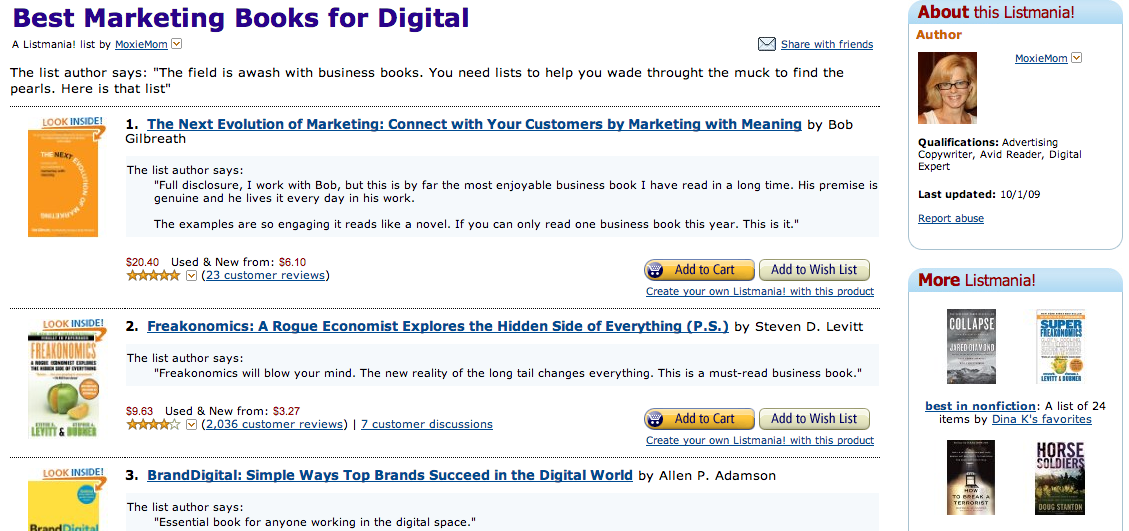Open star rating dropdown for Next Evolution of Marketing

point(191,275)
